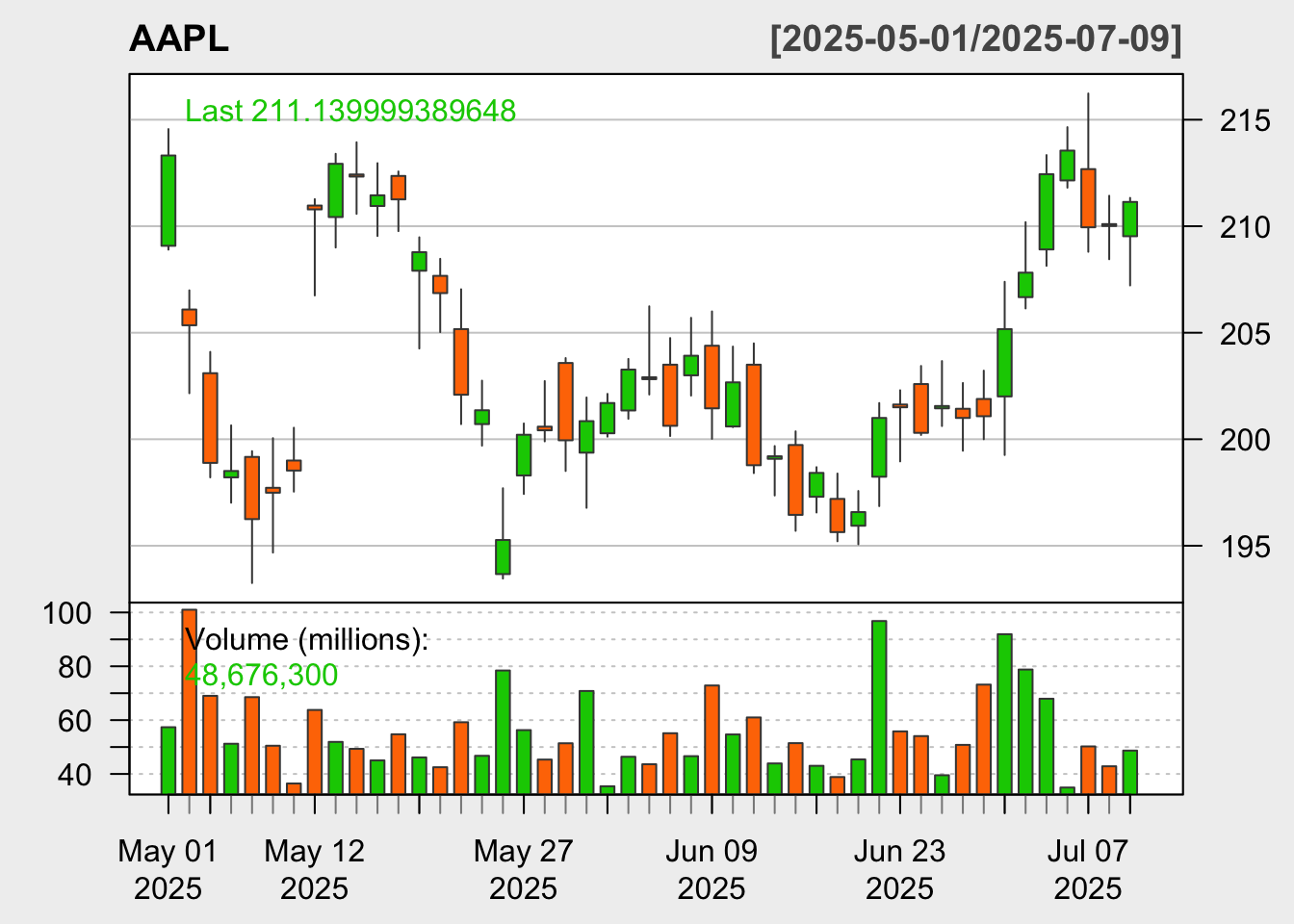
Task: Click the 200 price axis label
Action: 1244,440
